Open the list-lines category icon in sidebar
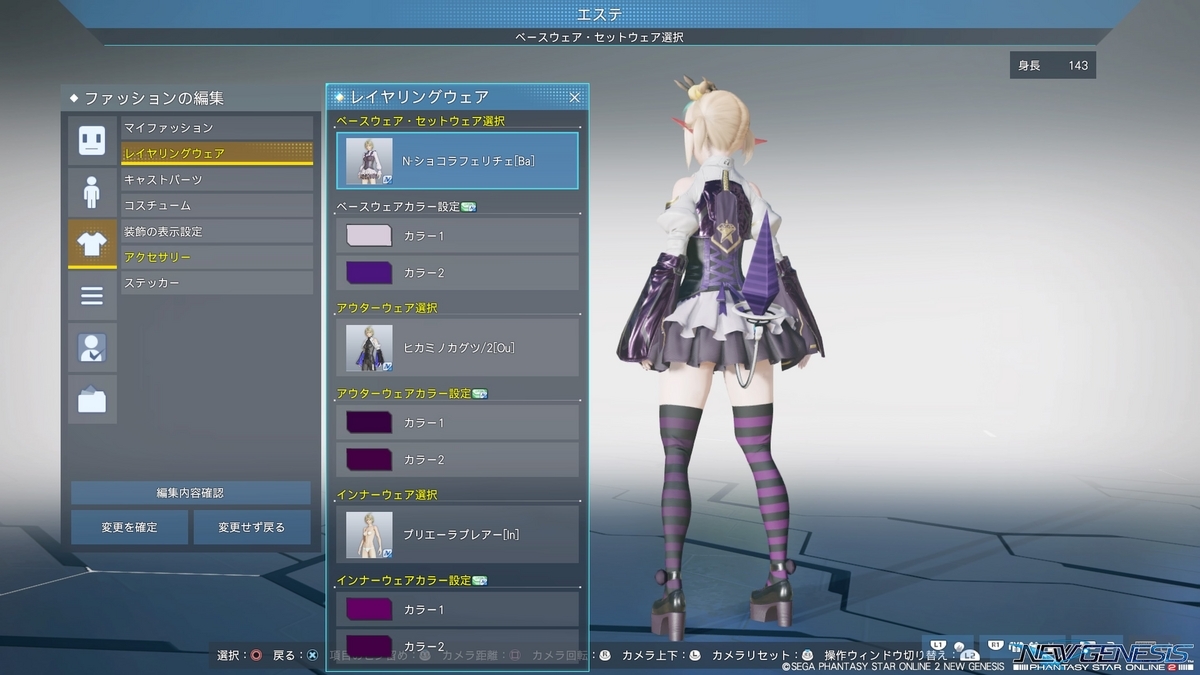1200x675 pixels. [x=92, y=295]
